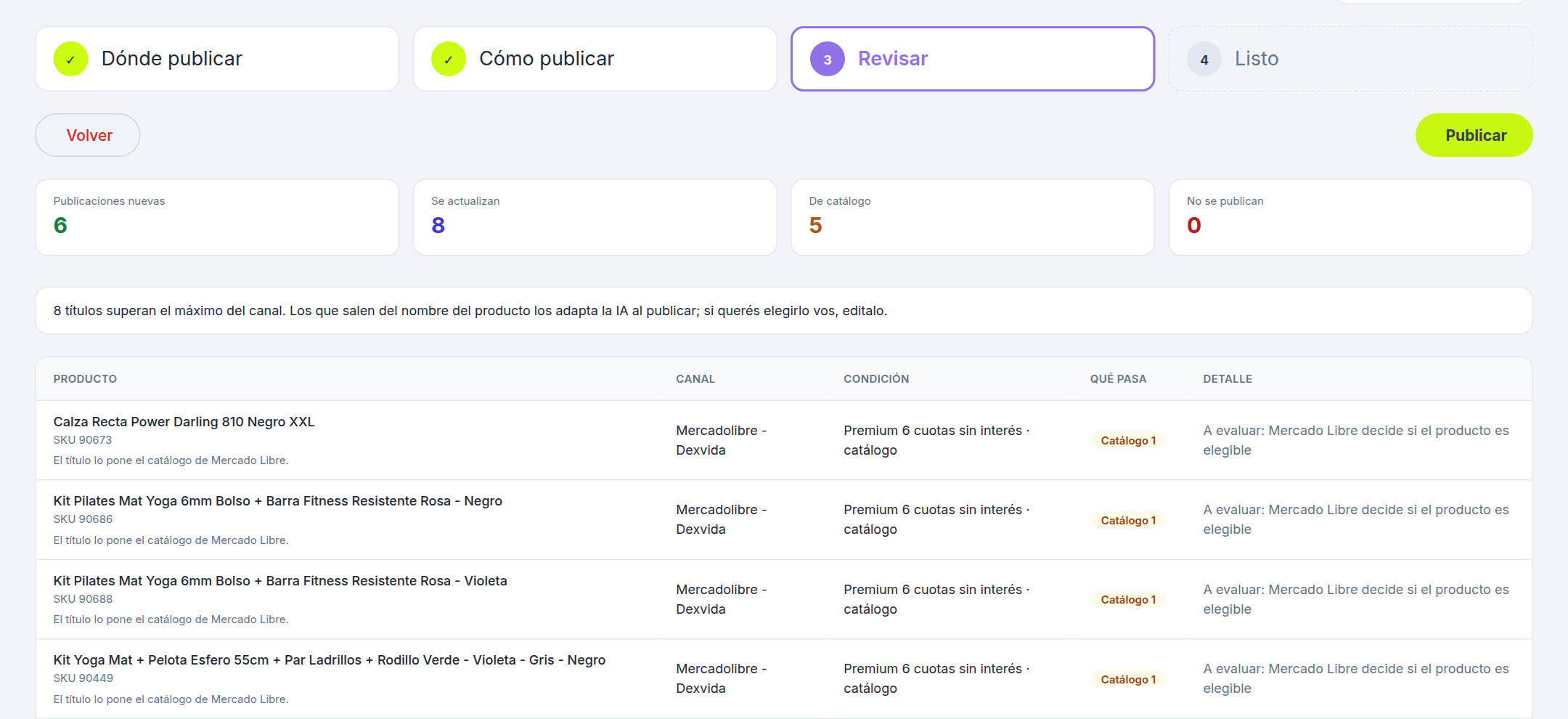Screen dimensions: 1568x719
Task: Select the Revisar step
Action: 973,59
